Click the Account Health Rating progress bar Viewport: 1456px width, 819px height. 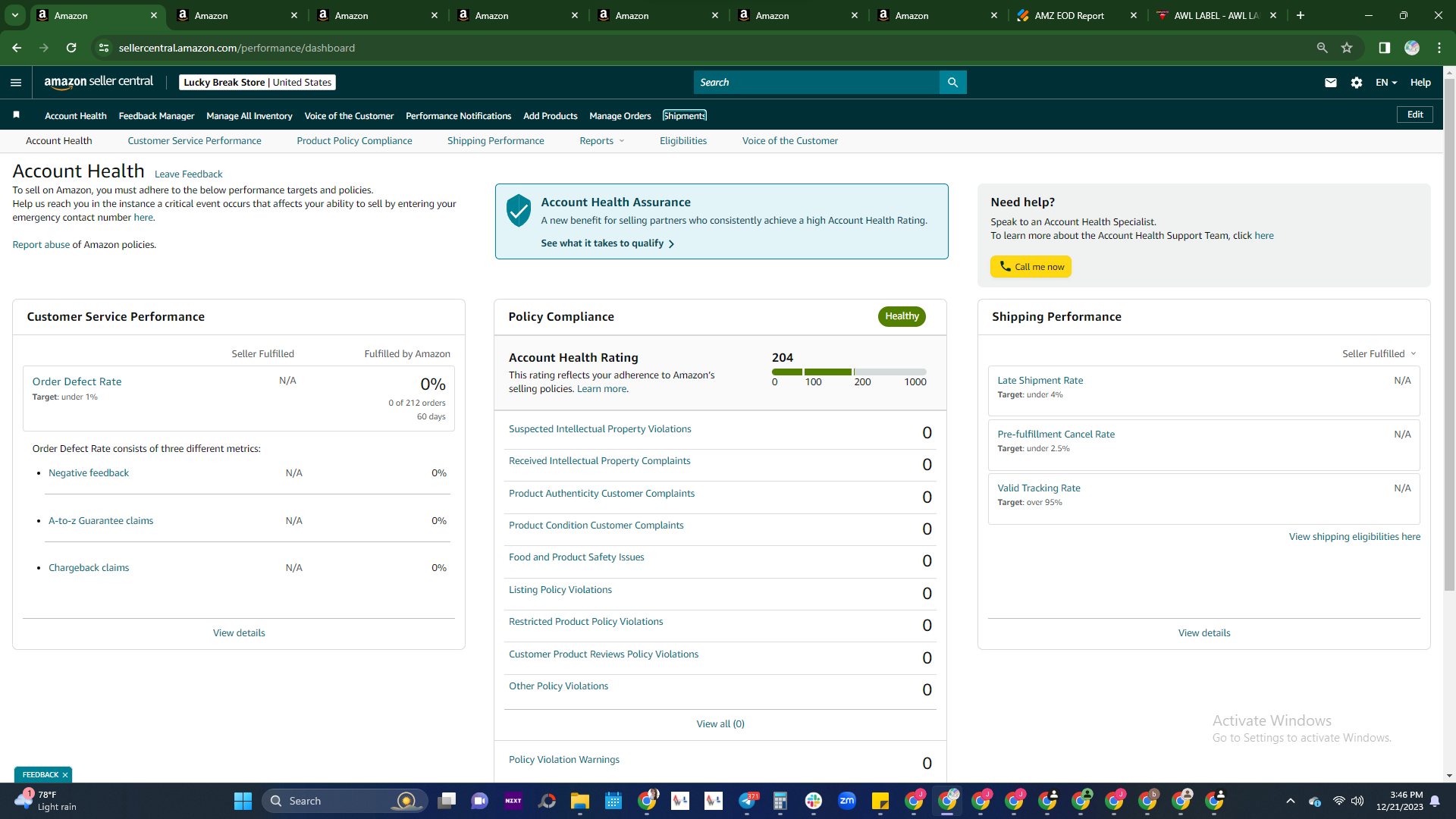pyautogui.click(x=849, y=372)
